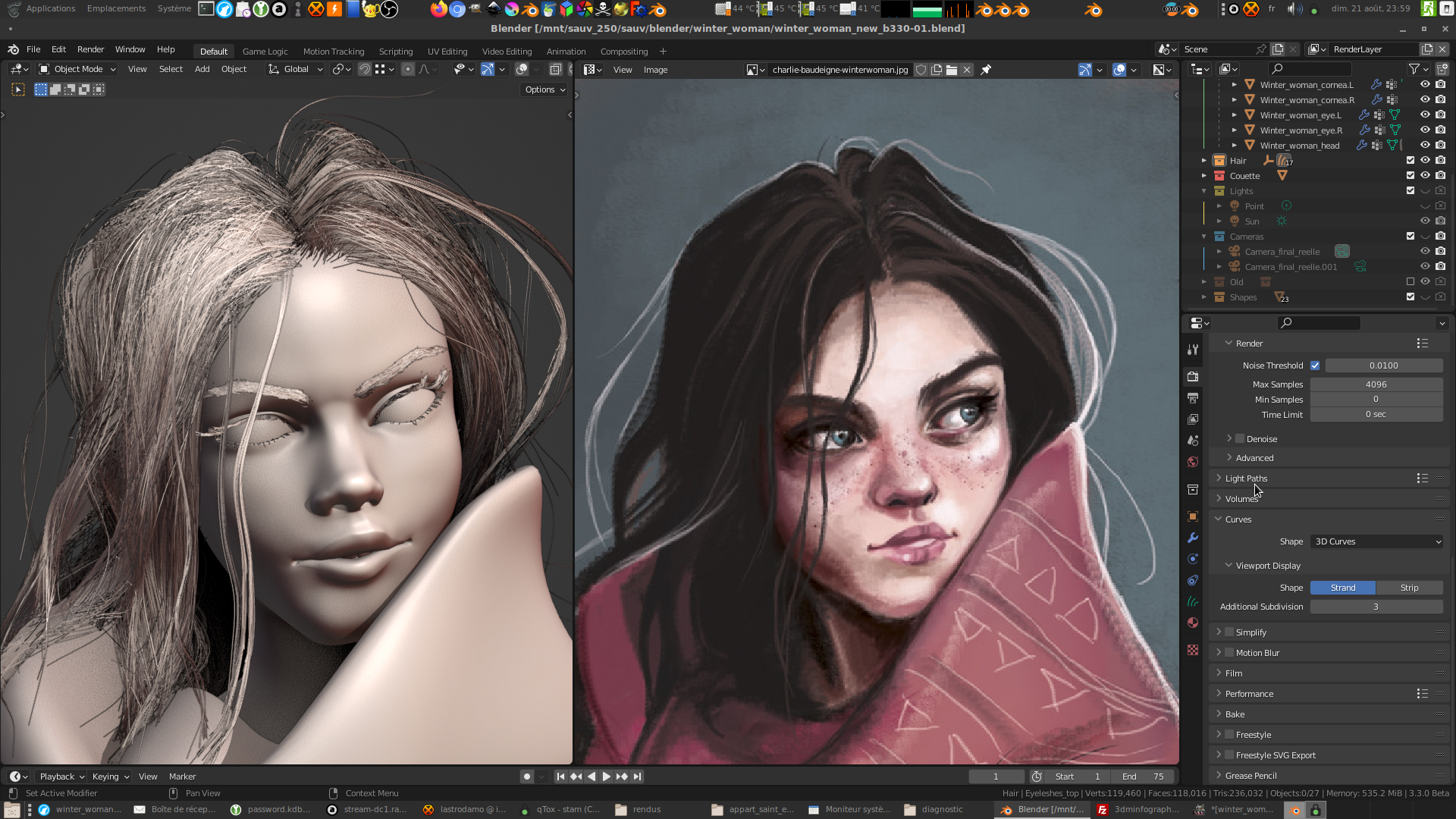
Task: Set selection mode to new selection
Action: coord(41,89)
